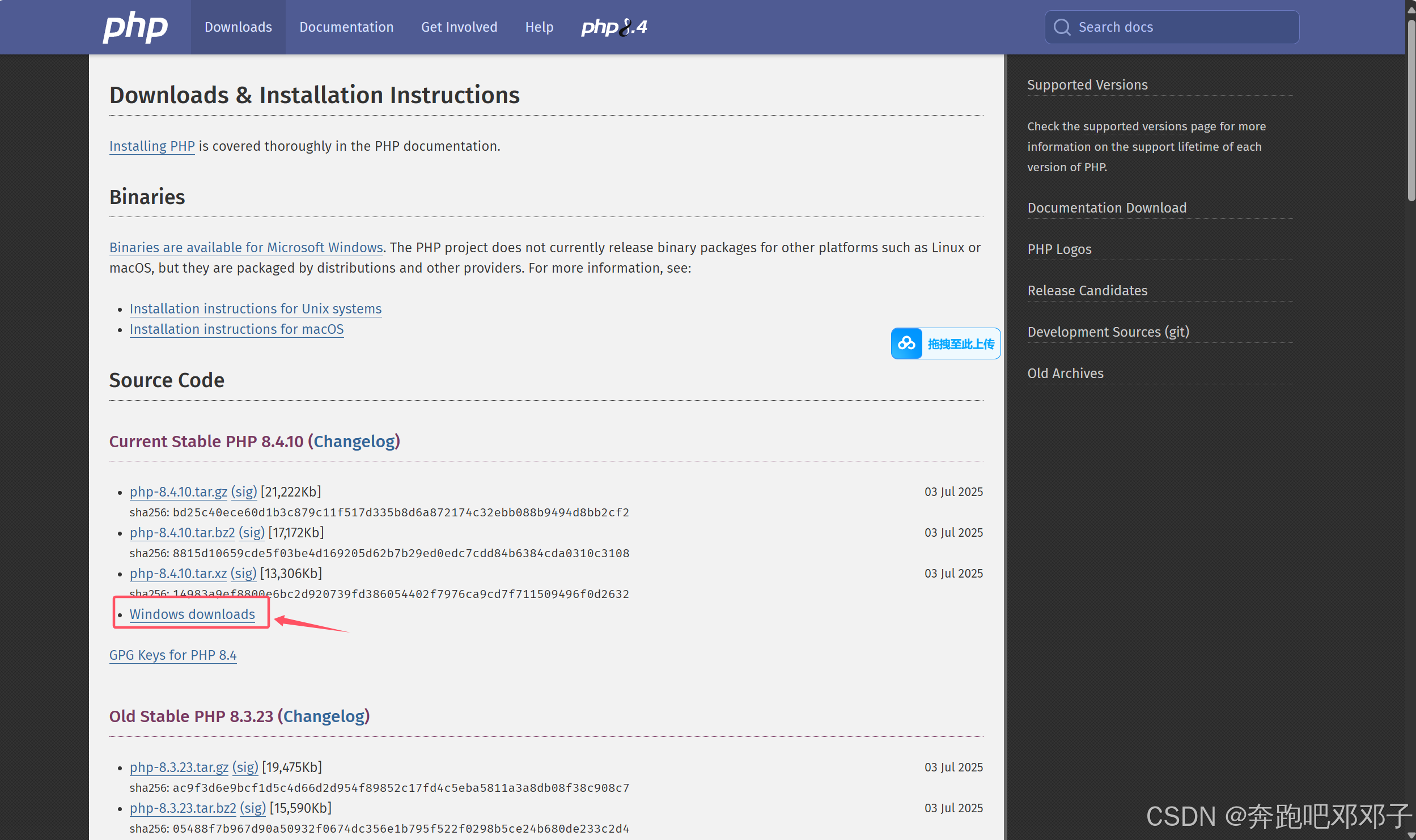Click the vertical scrollbar thumb
Screen dimensions: 1416x840
pyautogui.click(x=1411, y=111)
